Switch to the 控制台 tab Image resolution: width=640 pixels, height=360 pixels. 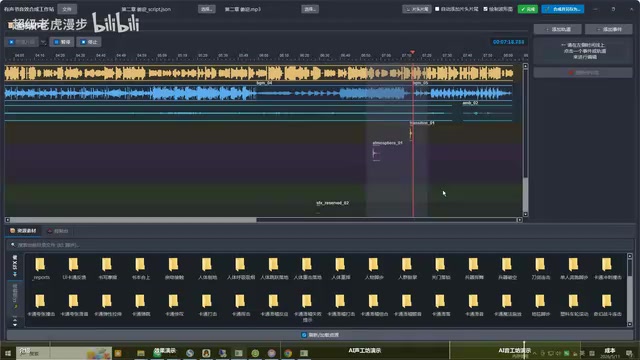pyautogui.click(x=58, y=231)
